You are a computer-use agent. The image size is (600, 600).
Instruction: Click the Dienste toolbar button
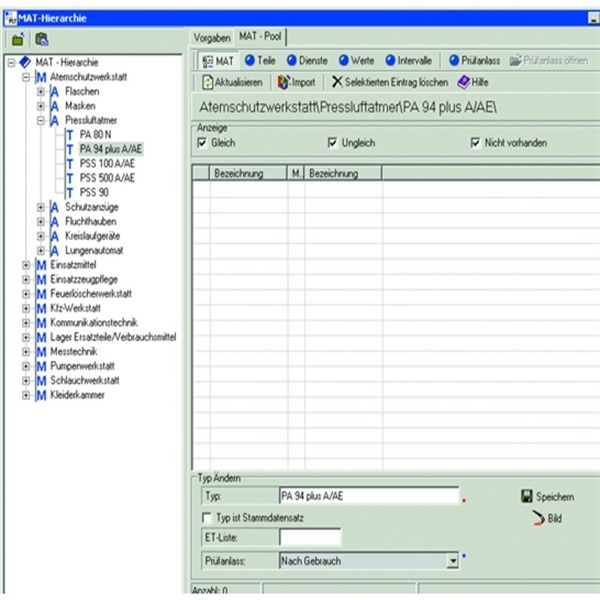coord(307,61)
